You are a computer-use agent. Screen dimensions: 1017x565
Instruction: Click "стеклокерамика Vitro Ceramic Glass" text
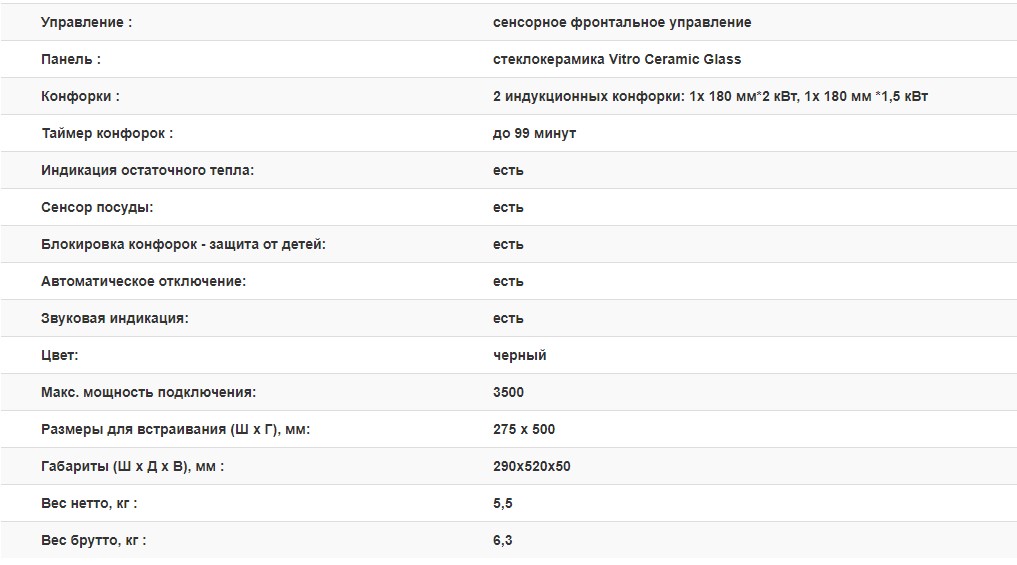(617, 59)
